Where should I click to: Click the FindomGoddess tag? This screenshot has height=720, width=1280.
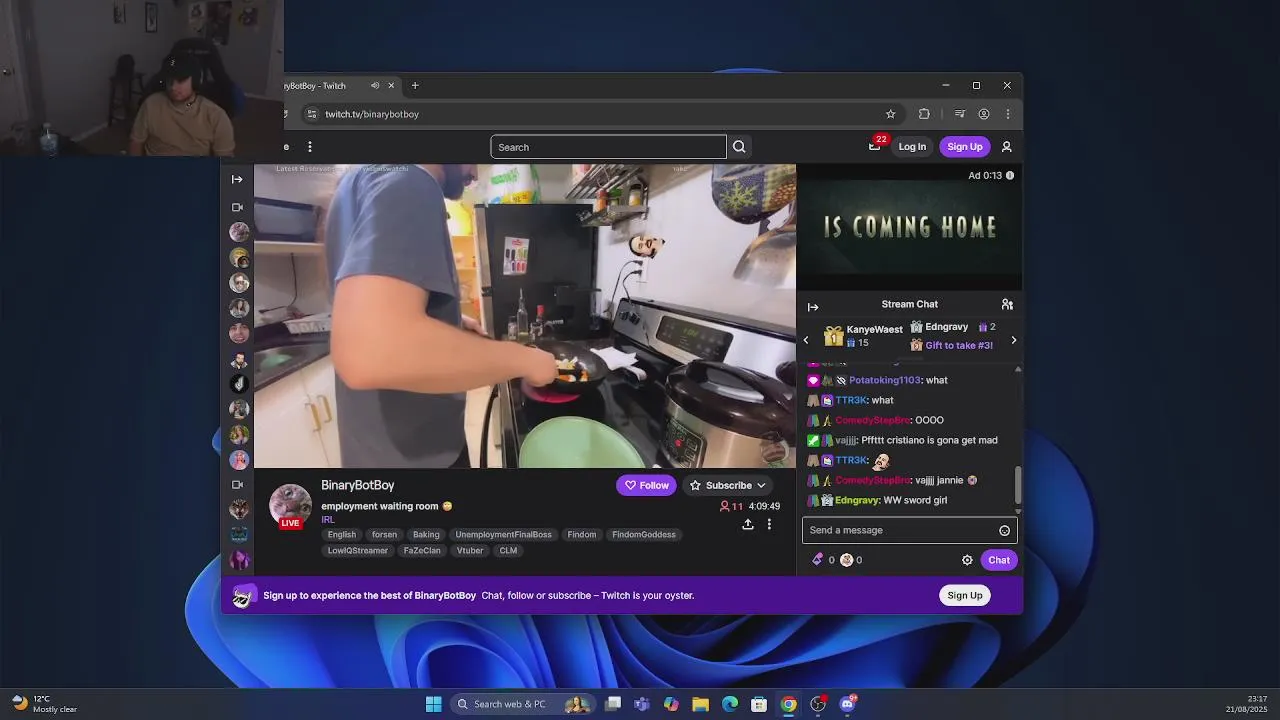point(644,535)
